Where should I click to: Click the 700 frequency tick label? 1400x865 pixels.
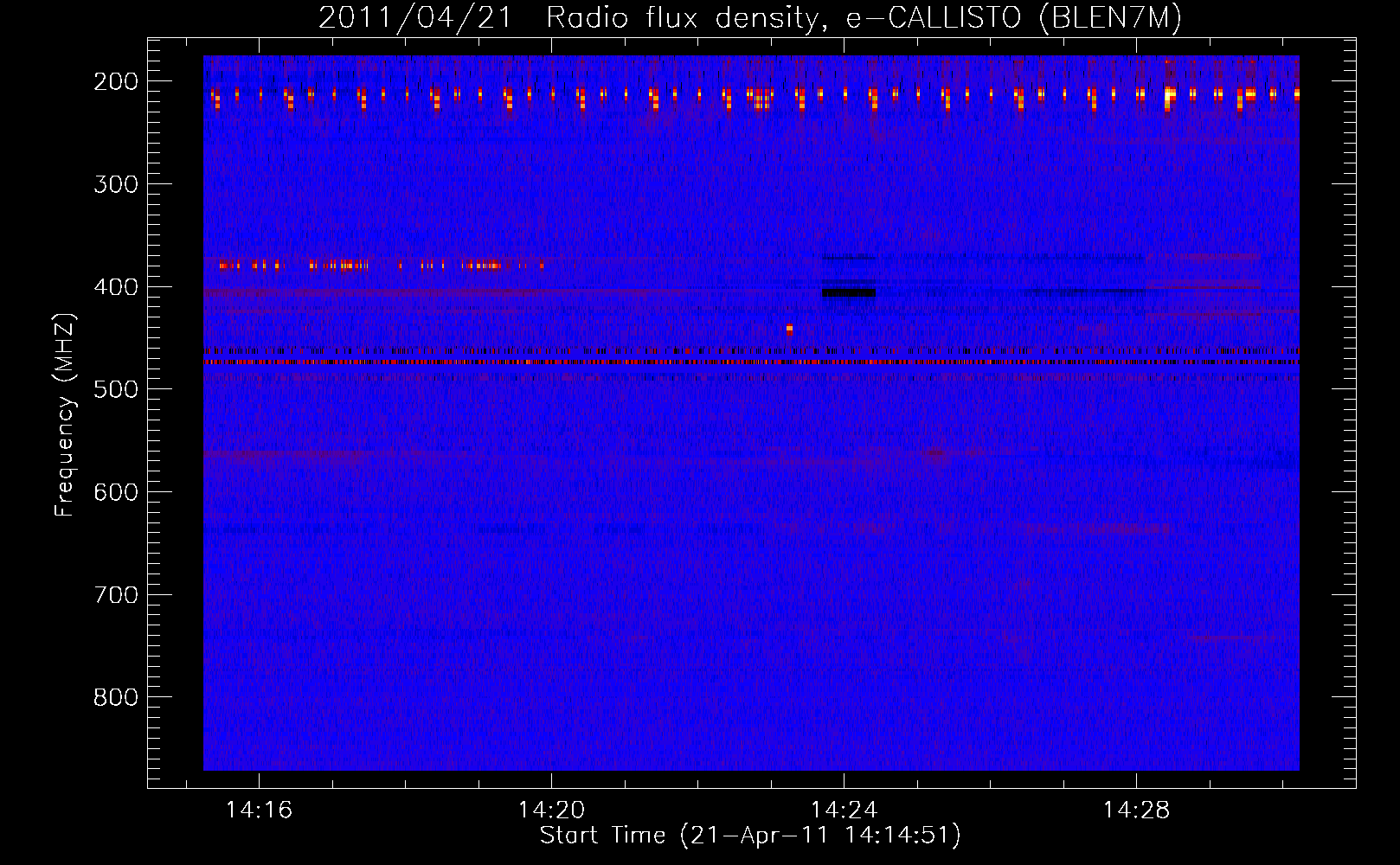[x=115, y=595]
